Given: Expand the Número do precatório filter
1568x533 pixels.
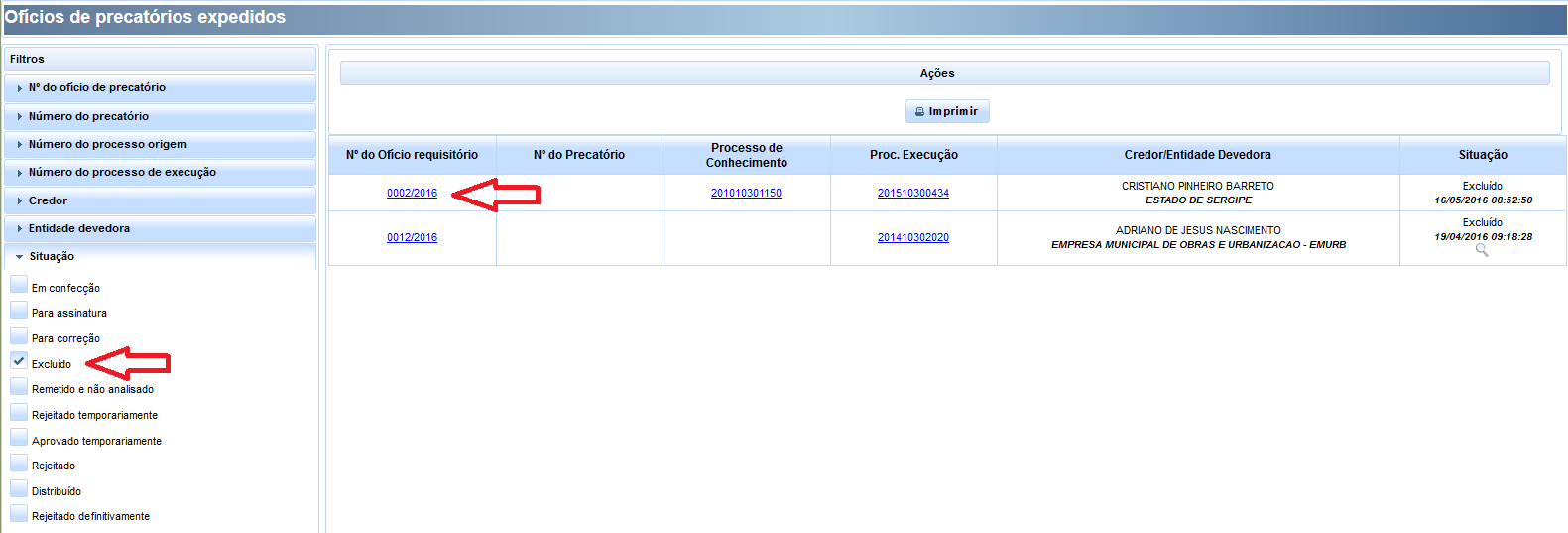Looking at the screenshot, I should (88, 116).
